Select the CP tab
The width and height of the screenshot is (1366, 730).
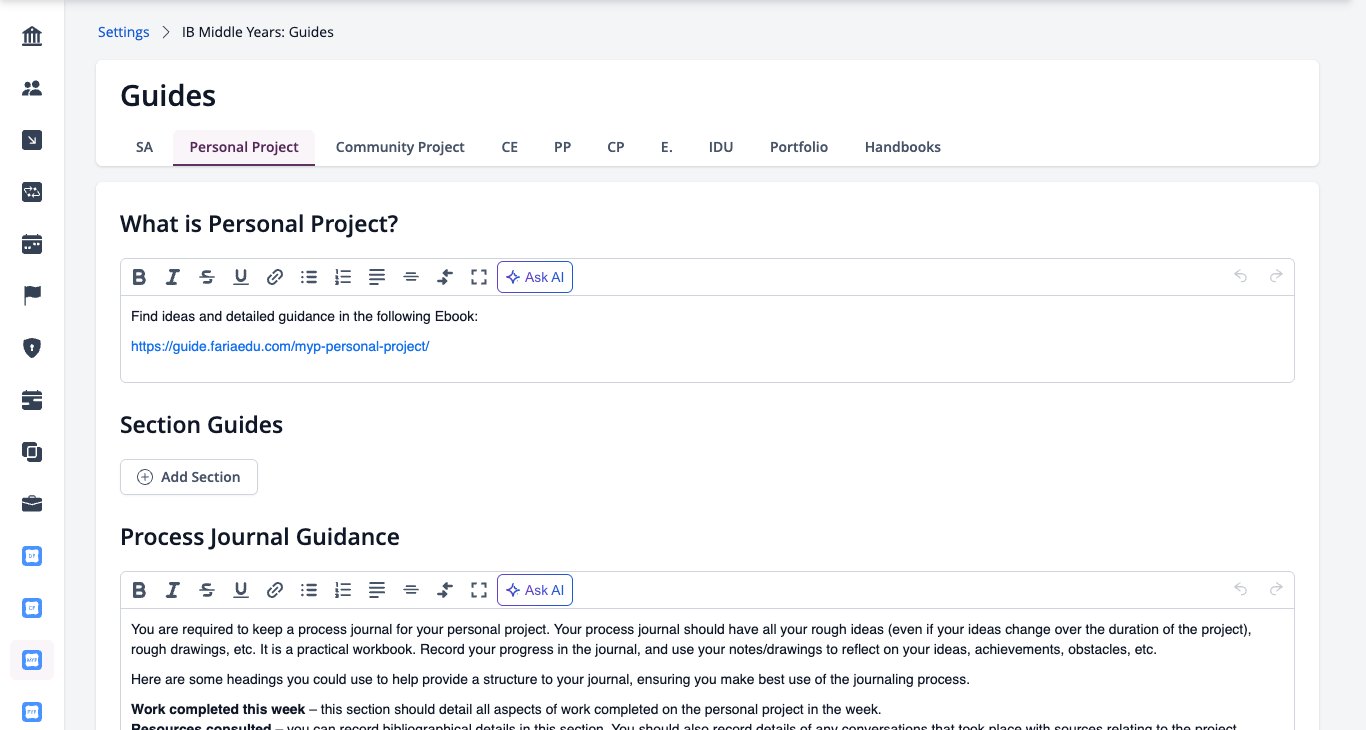pyautogui.click(x=616, y=147)
